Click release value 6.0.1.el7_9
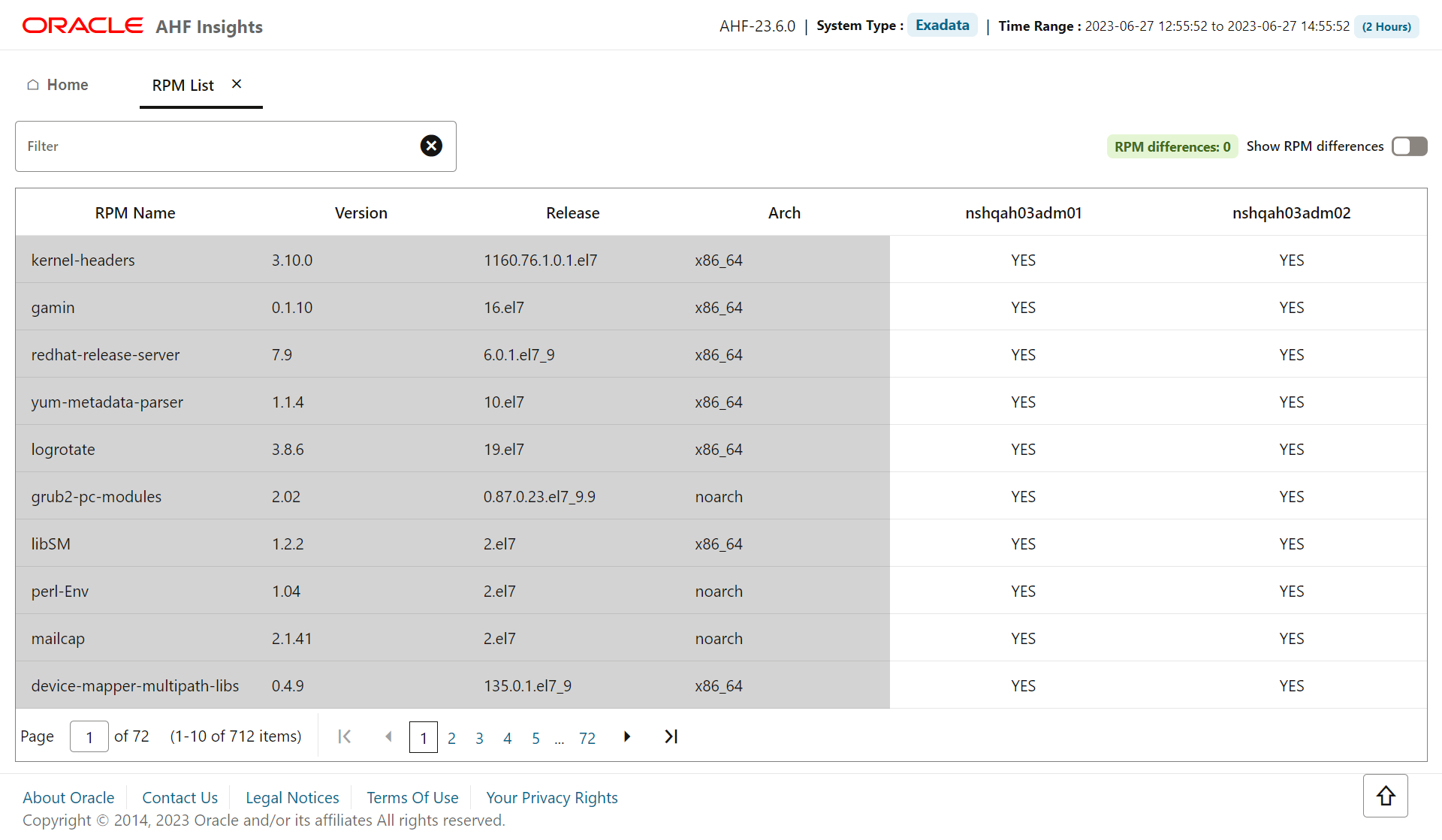The image size is (1442, 840). [519, 354]
